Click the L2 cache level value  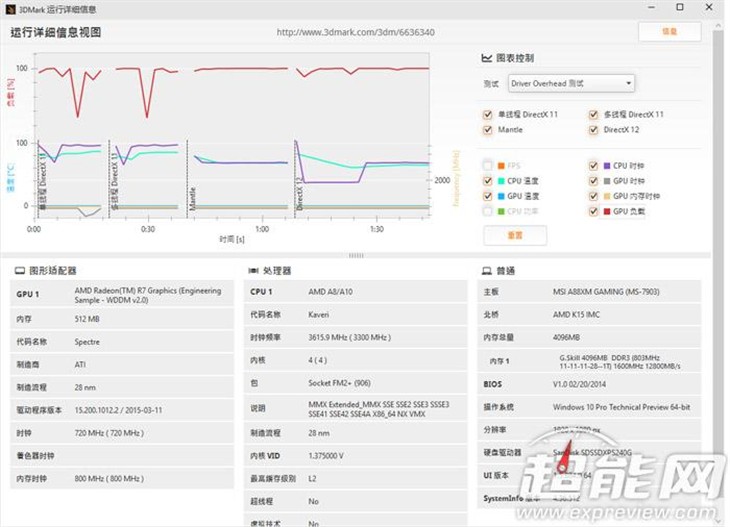pyautogui.click(x=312, y=479)
